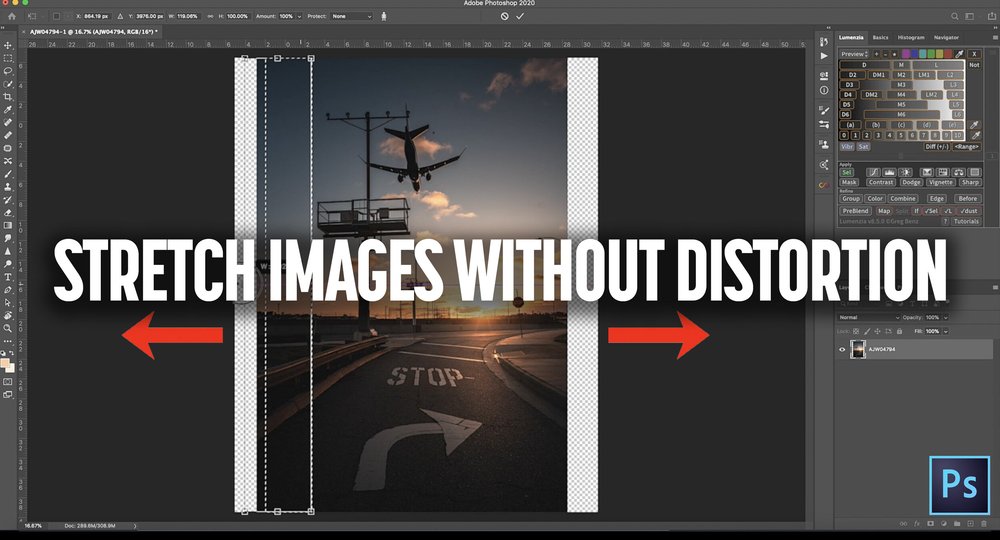Click the Mask button in Lumenzia

849,182
